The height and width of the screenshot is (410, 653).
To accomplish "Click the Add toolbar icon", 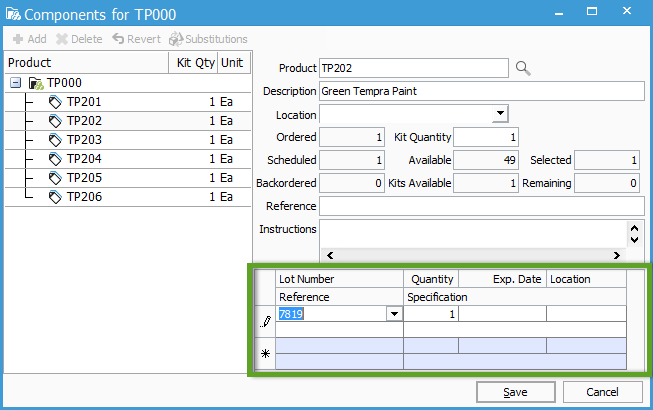I will click(18, 39).
